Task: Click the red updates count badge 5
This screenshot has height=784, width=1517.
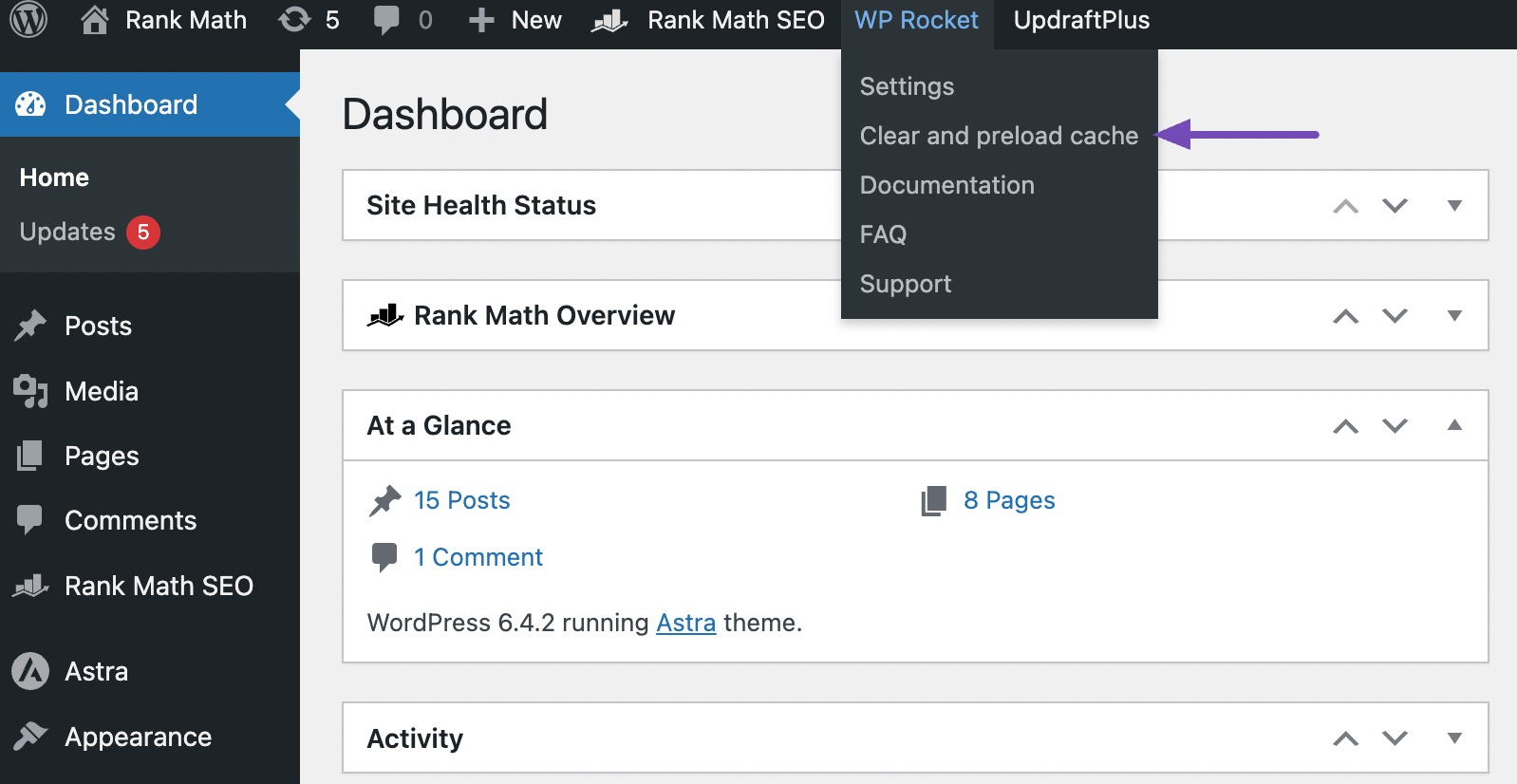Action: (x=143, y=232)
